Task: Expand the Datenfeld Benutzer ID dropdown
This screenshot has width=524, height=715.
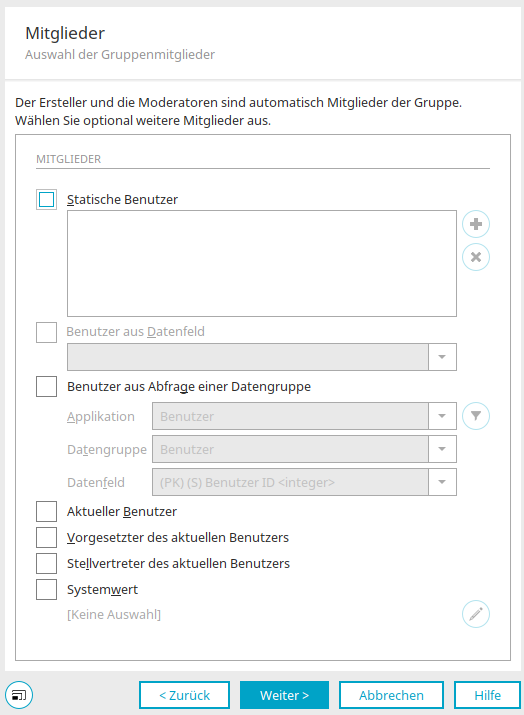Action: pos(442,482)
